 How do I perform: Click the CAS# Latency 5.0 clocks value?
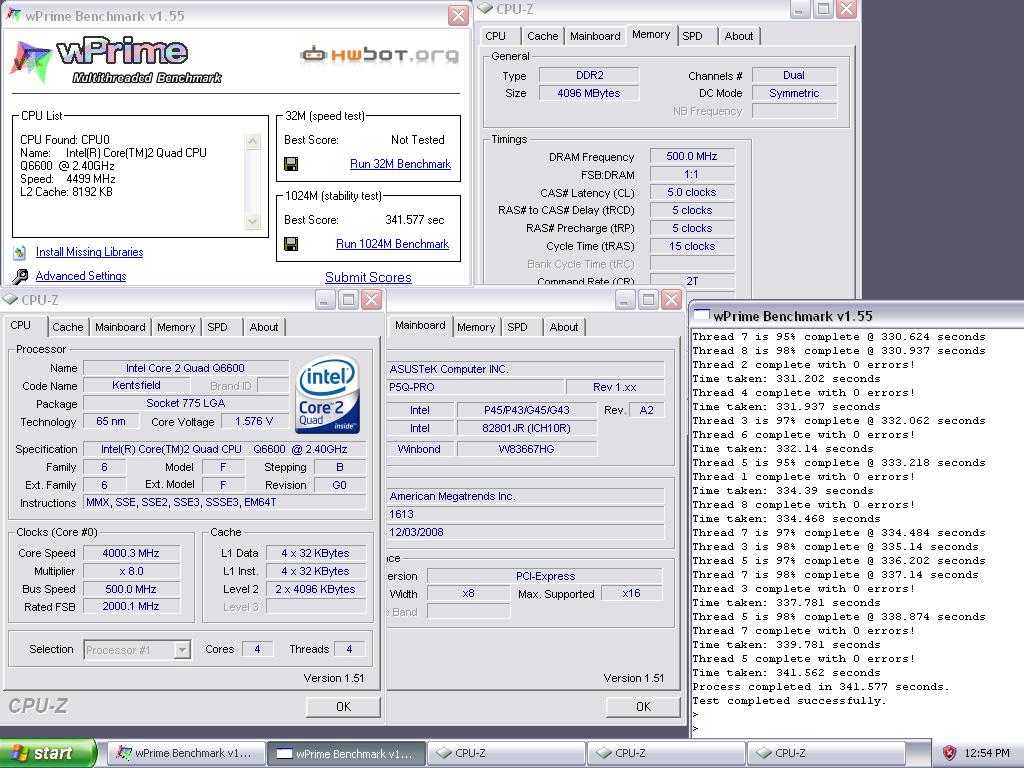[692, 192]
